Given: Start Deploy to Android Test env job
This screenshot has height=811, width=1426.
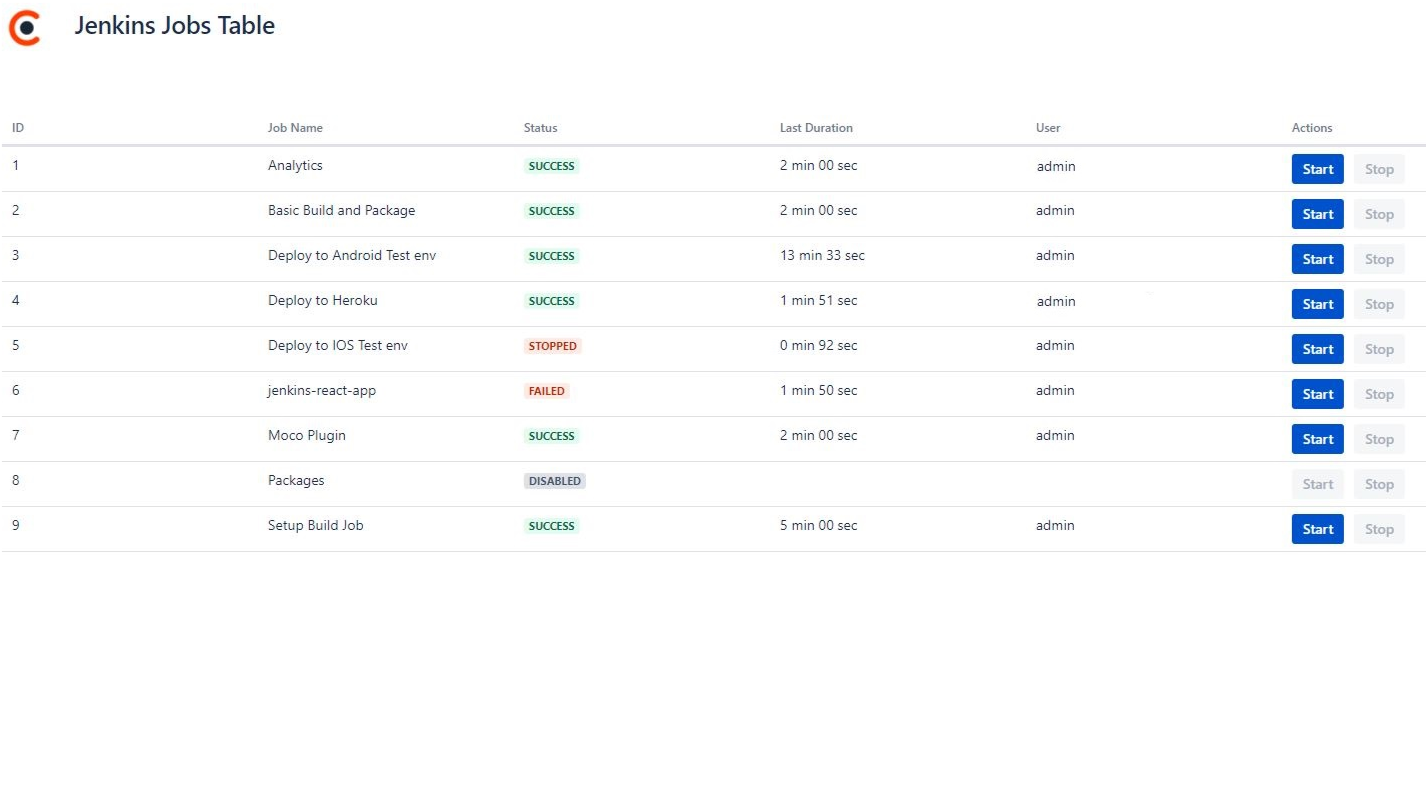Looking at the screenshot, I should pos(1317,259).
